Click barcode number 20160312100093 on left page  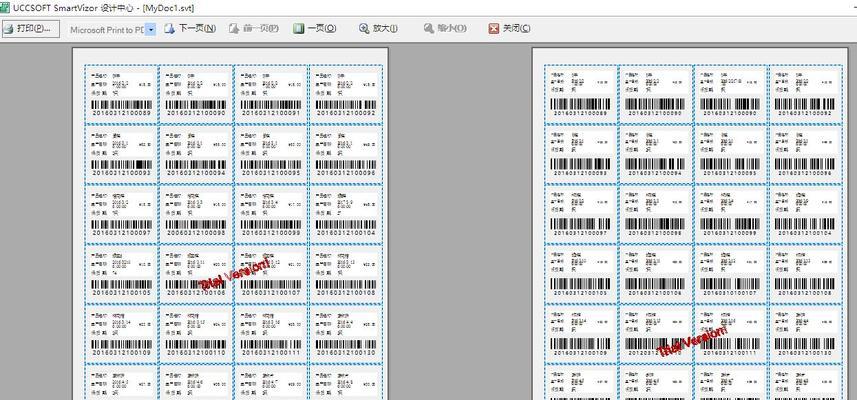121,173
